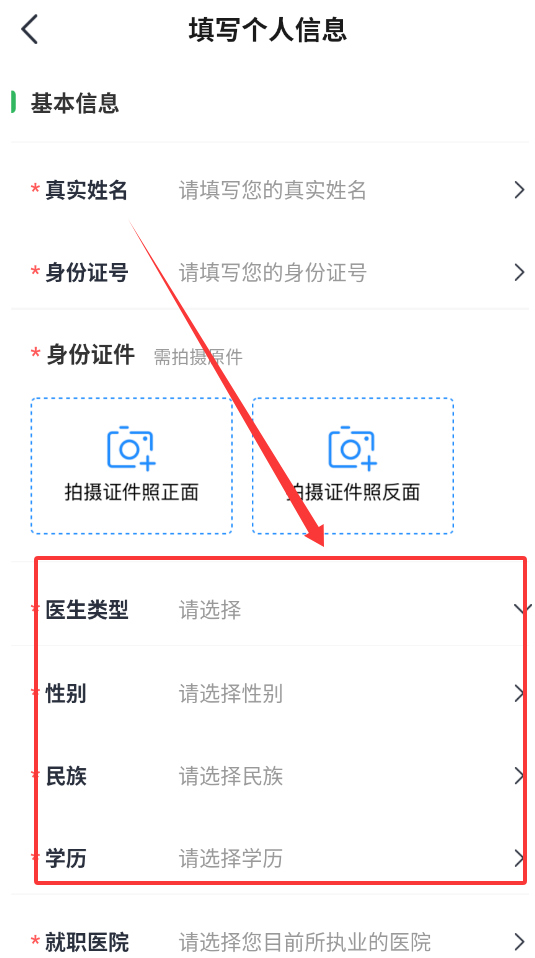The image size is (535, 958).
Task: Select the 请选择民族 placeholder
Action: [231, 776]
